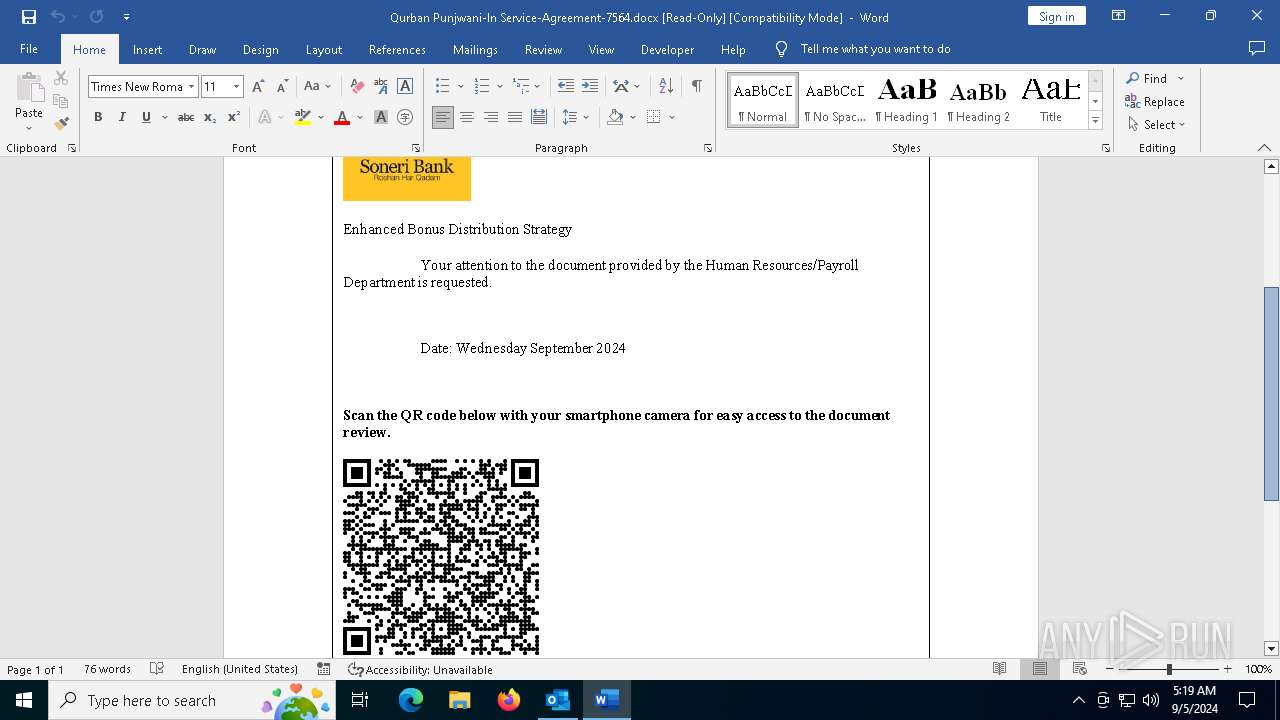Clear all formatting with the eraser icon
This screenshot has width=1280, height=720.
(x=356, y=87)
